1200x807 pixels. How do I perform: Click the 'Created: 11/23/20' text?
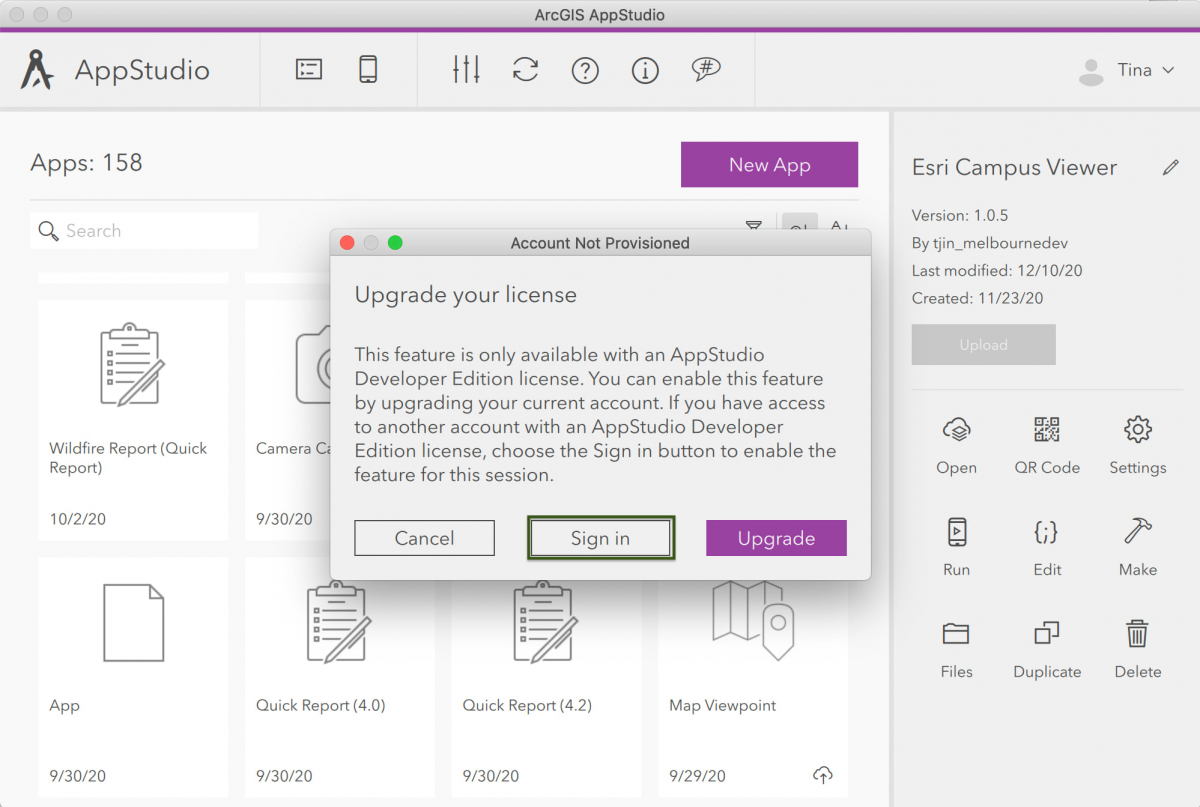[978, 298]
